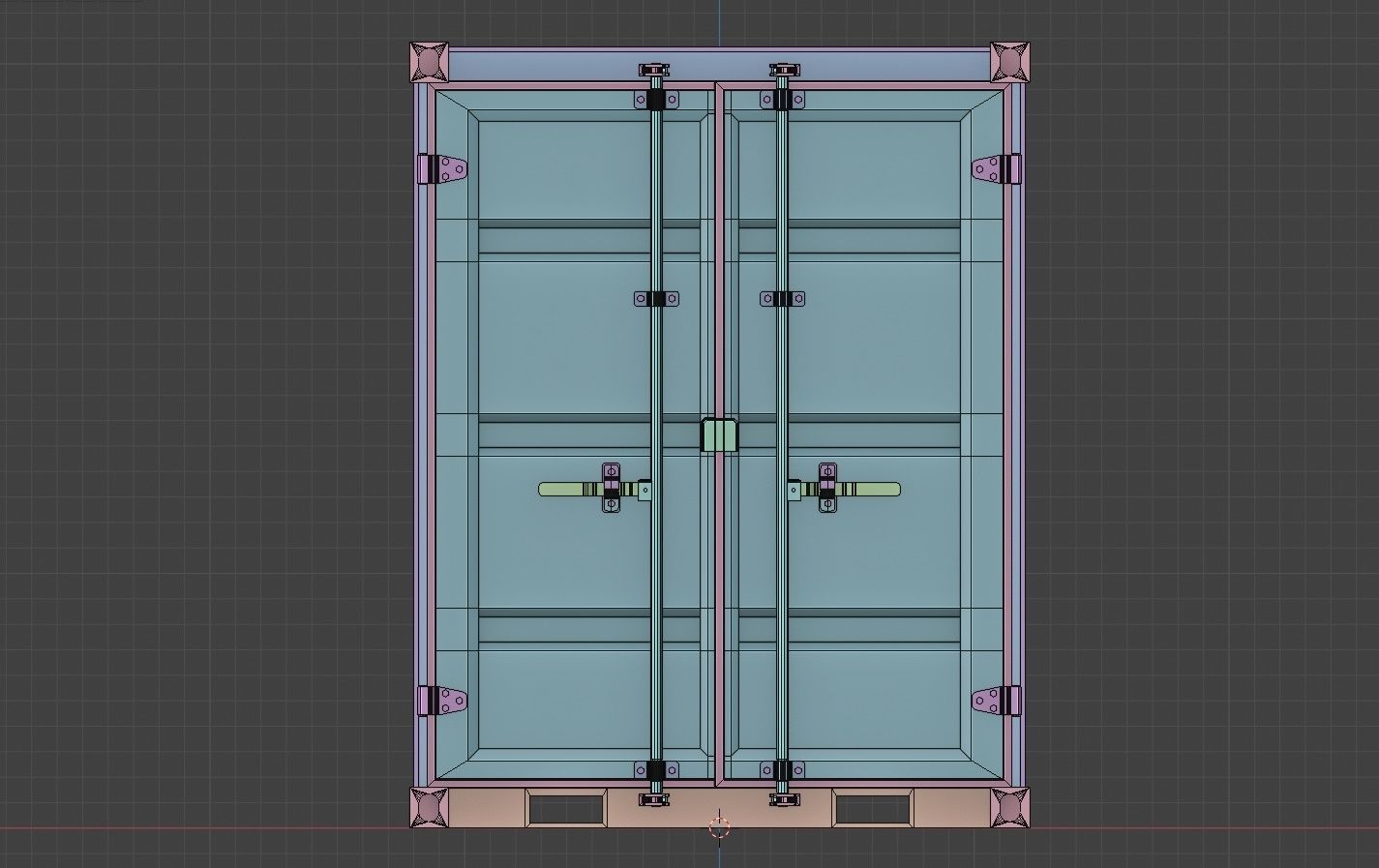
Task: Click the middle rod bracket on the right door
Action: tap(782, 299)
